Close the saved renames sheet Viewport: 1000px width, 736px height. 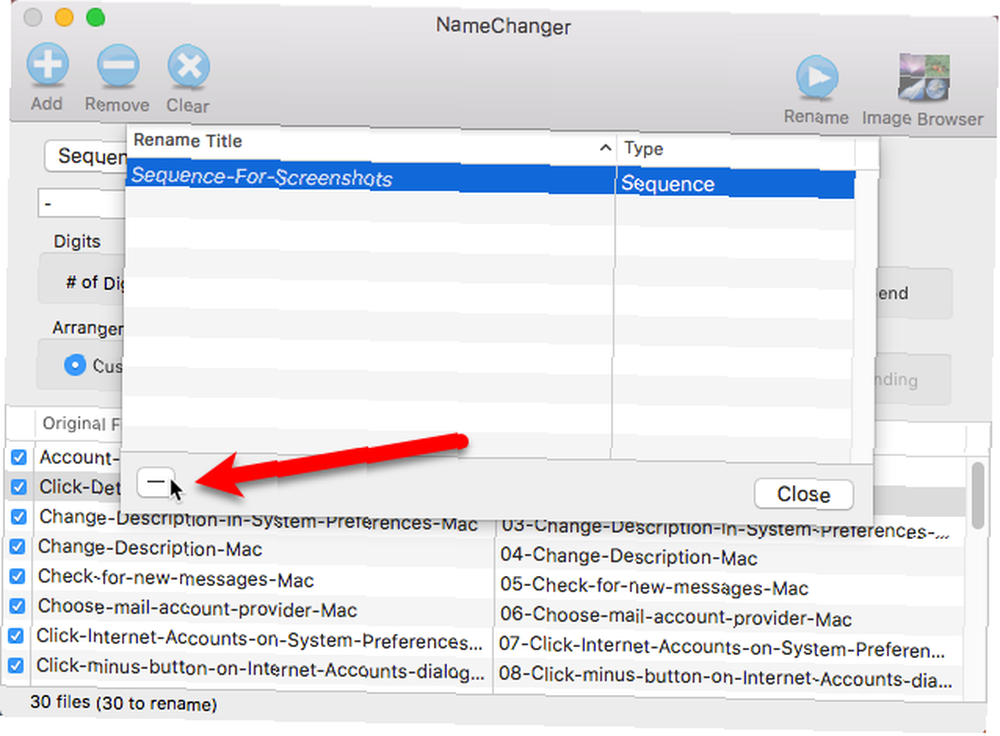coord(804,494)
